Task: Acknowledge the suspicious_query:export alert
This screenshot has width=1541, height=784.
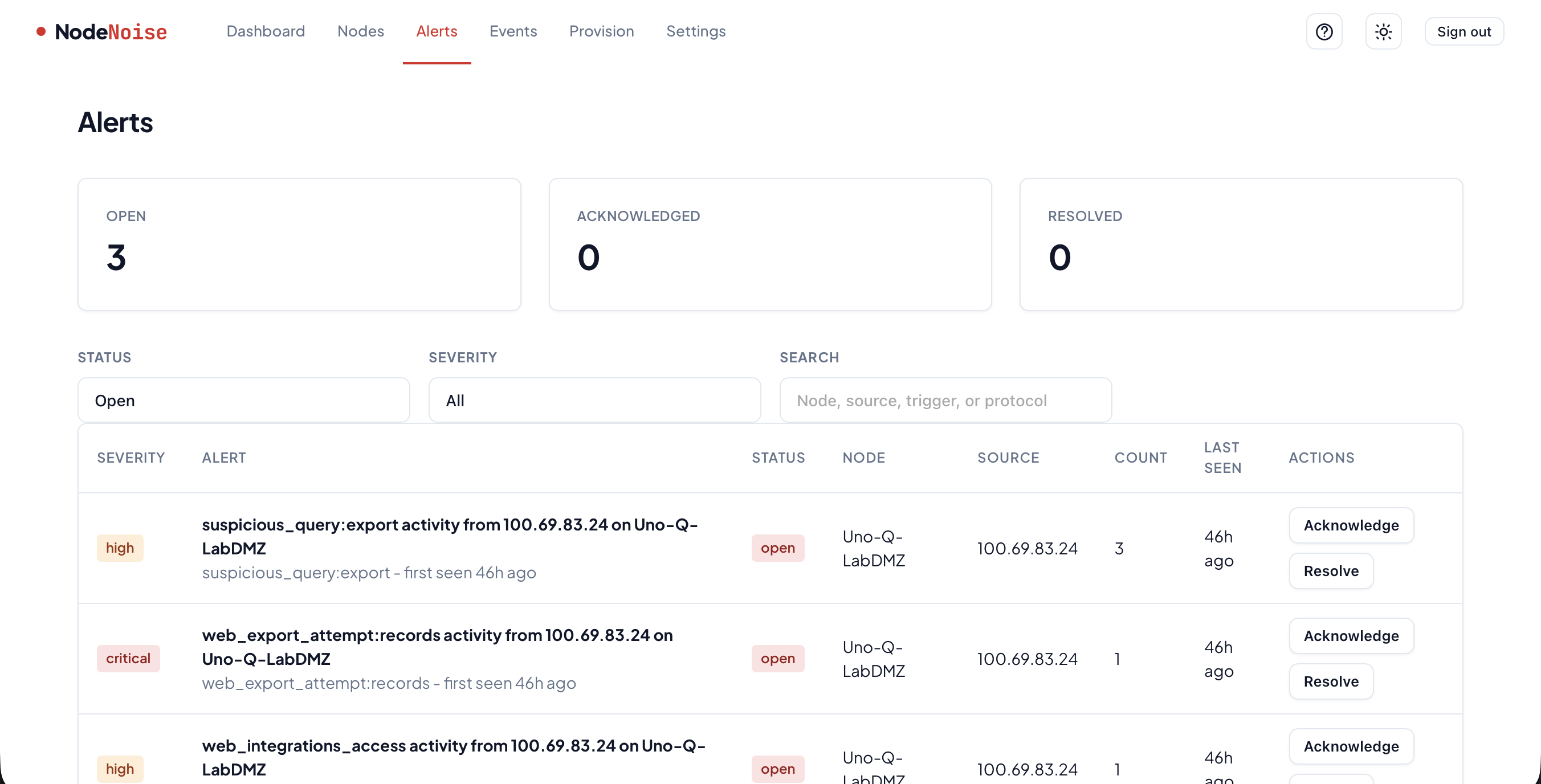Action: tap(1351, 525)
